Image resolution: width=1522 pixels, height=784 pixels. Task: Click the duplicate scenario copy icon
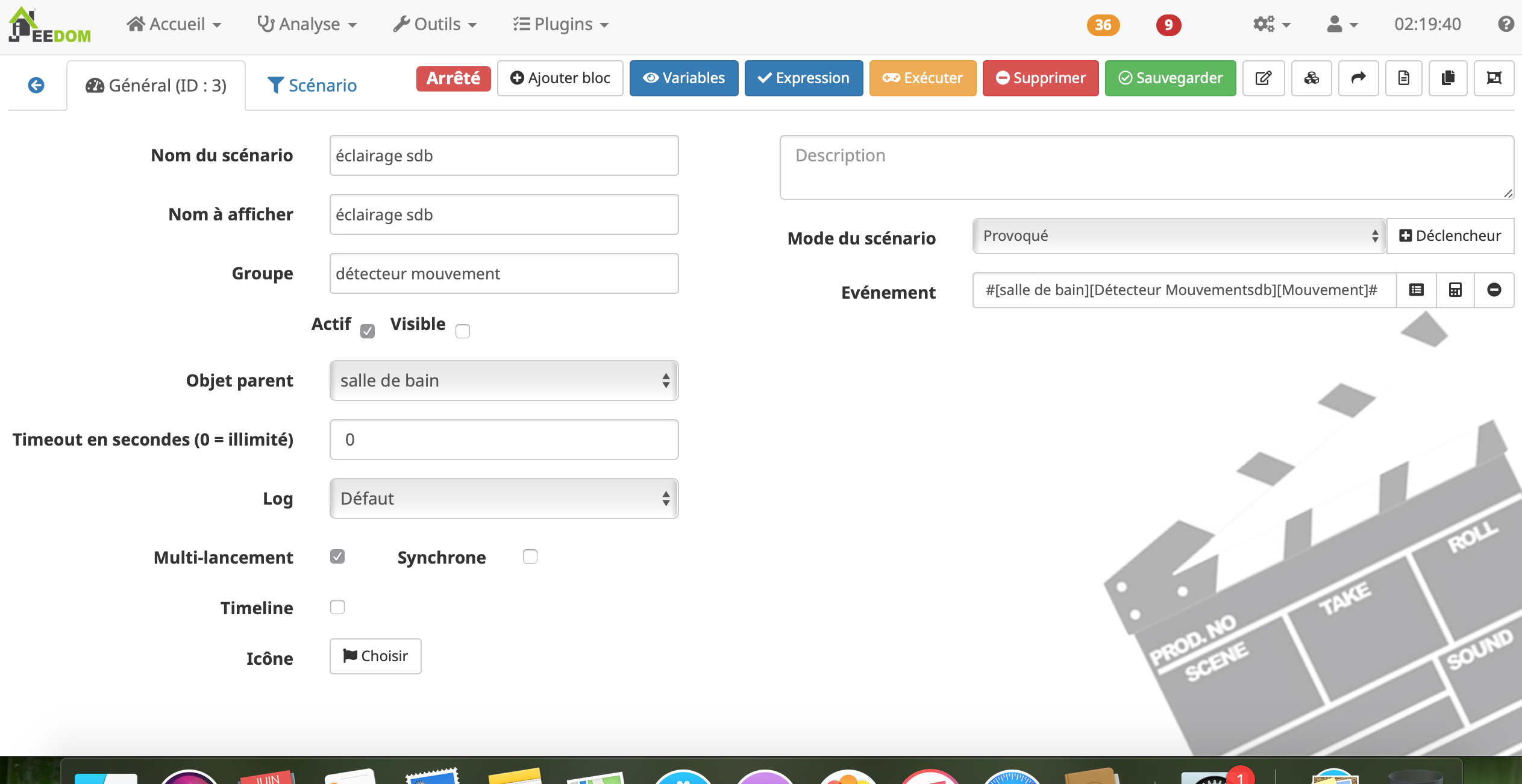point(1448,78)
